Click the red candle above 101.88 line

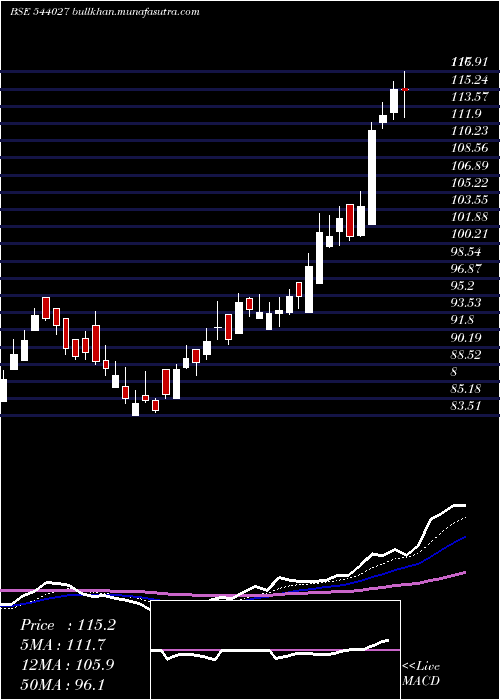tap(350, 221)
